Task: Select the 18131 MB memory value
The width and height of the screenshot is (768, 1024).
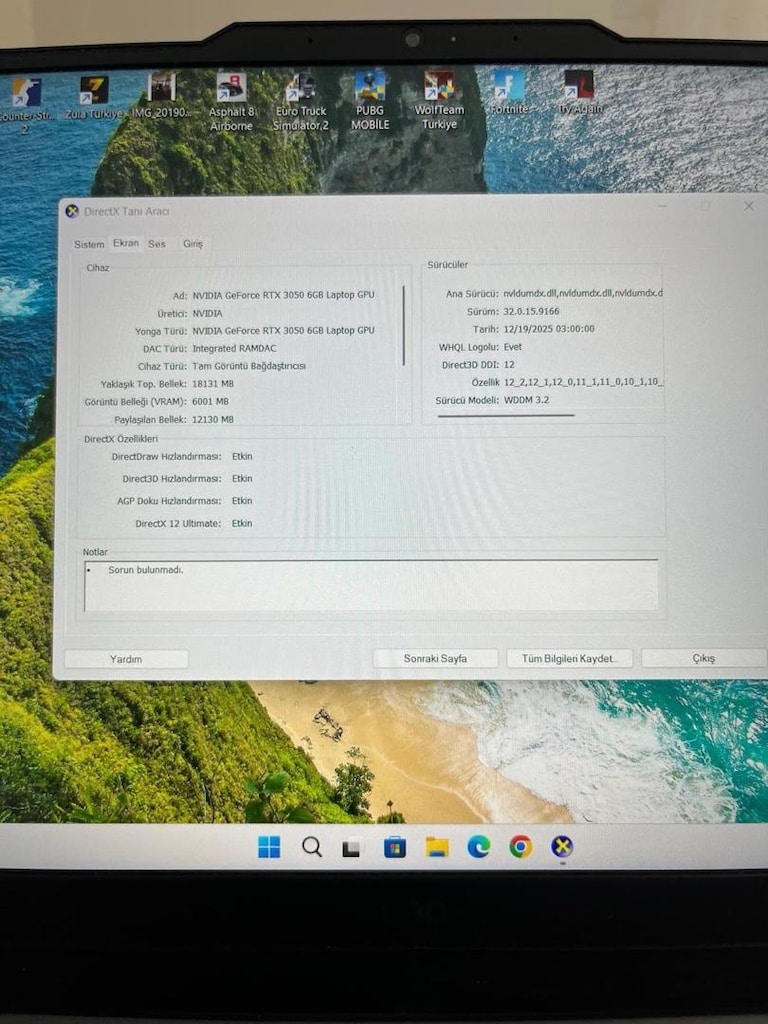Action: point(213,384)
